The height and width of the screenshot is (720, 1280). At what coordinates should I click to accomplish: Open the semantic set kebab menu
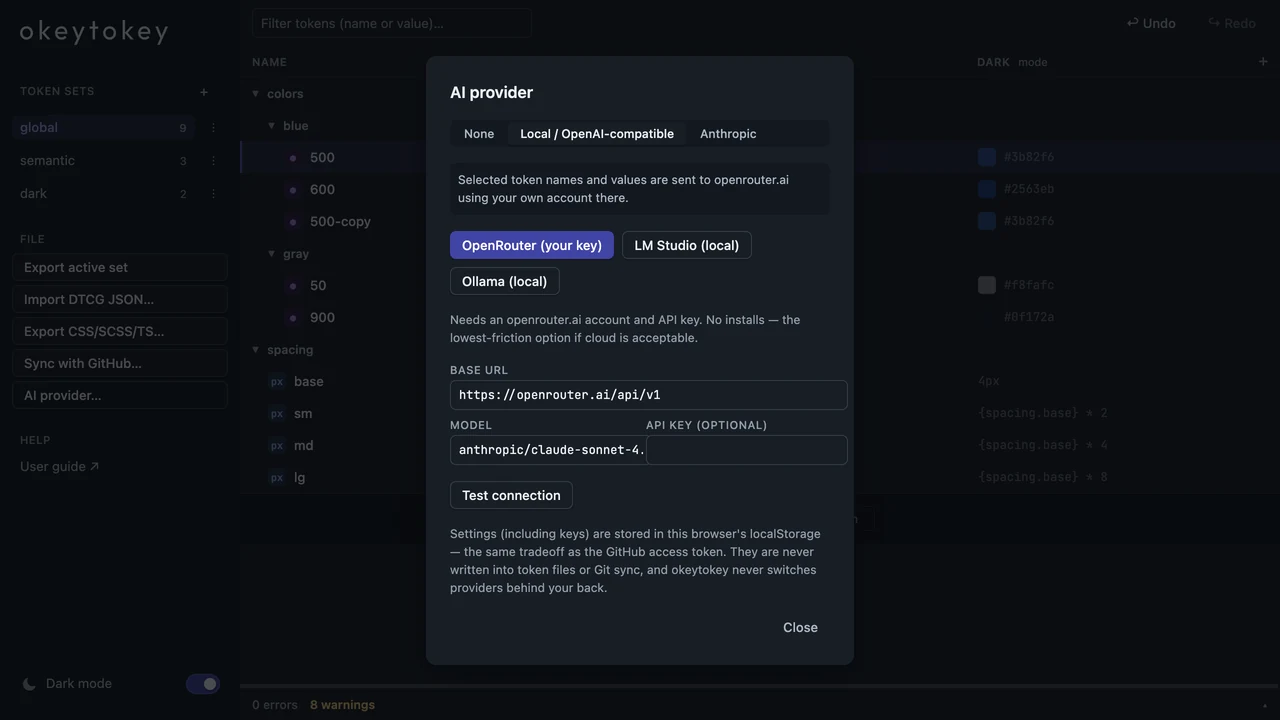click(213, 161)
